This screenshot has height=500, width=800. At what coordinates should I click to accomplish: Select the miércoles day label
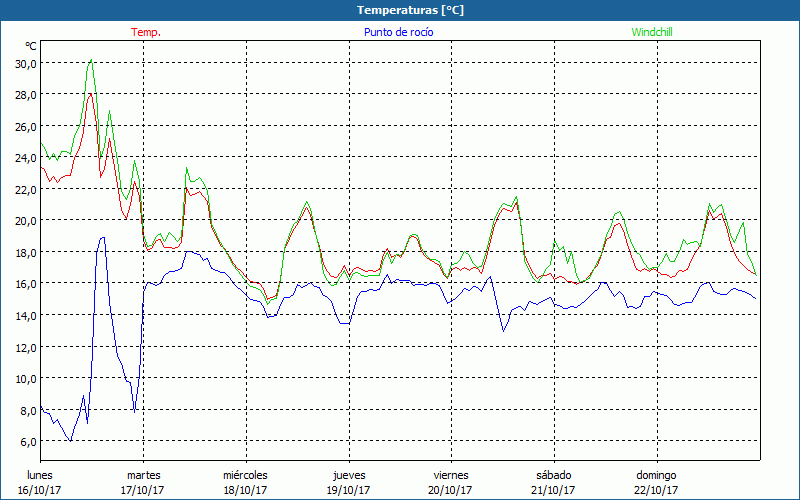(x=245, y=474)
